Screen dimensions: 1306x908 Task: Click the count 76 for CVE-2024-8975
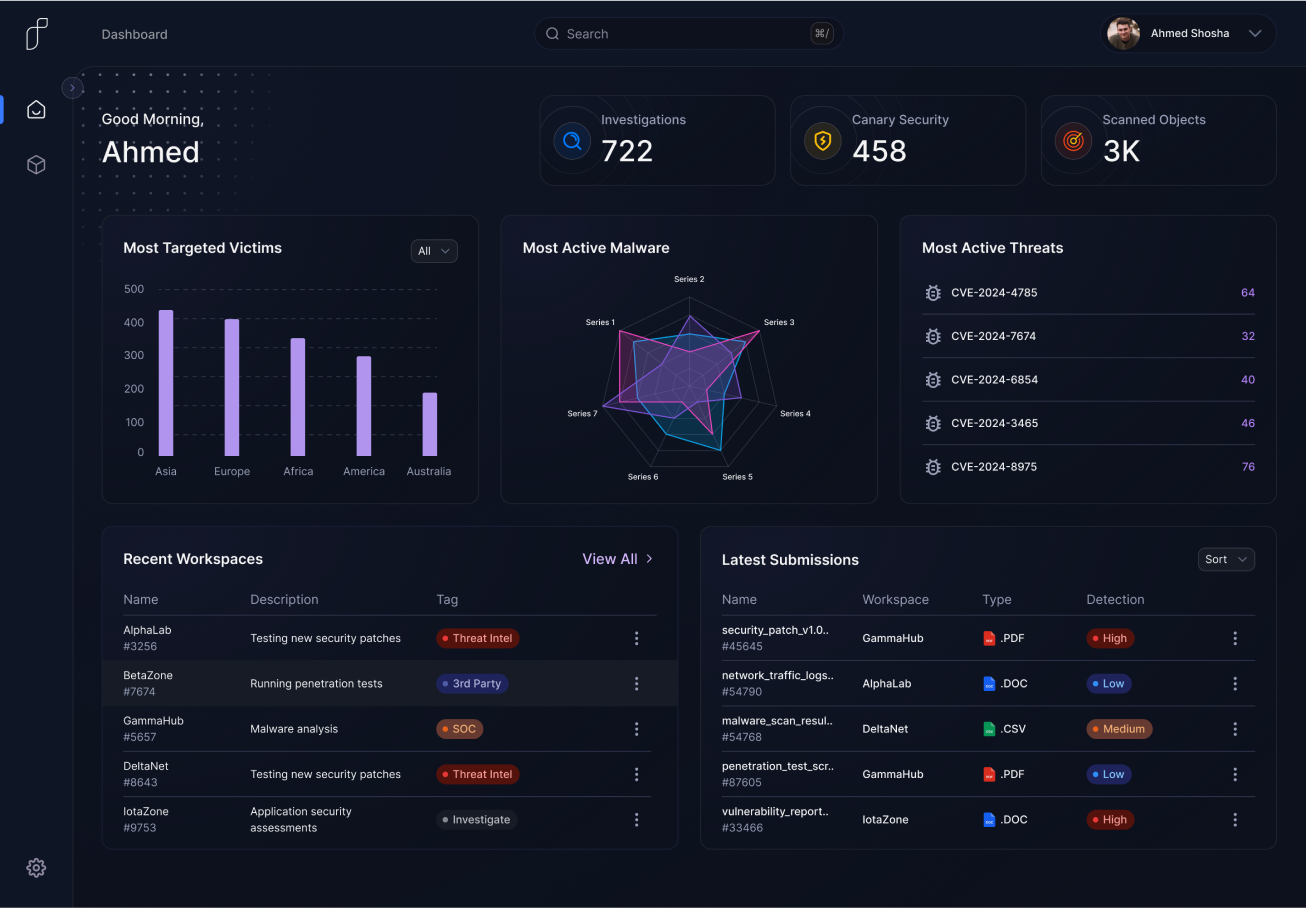[1248, 467]
